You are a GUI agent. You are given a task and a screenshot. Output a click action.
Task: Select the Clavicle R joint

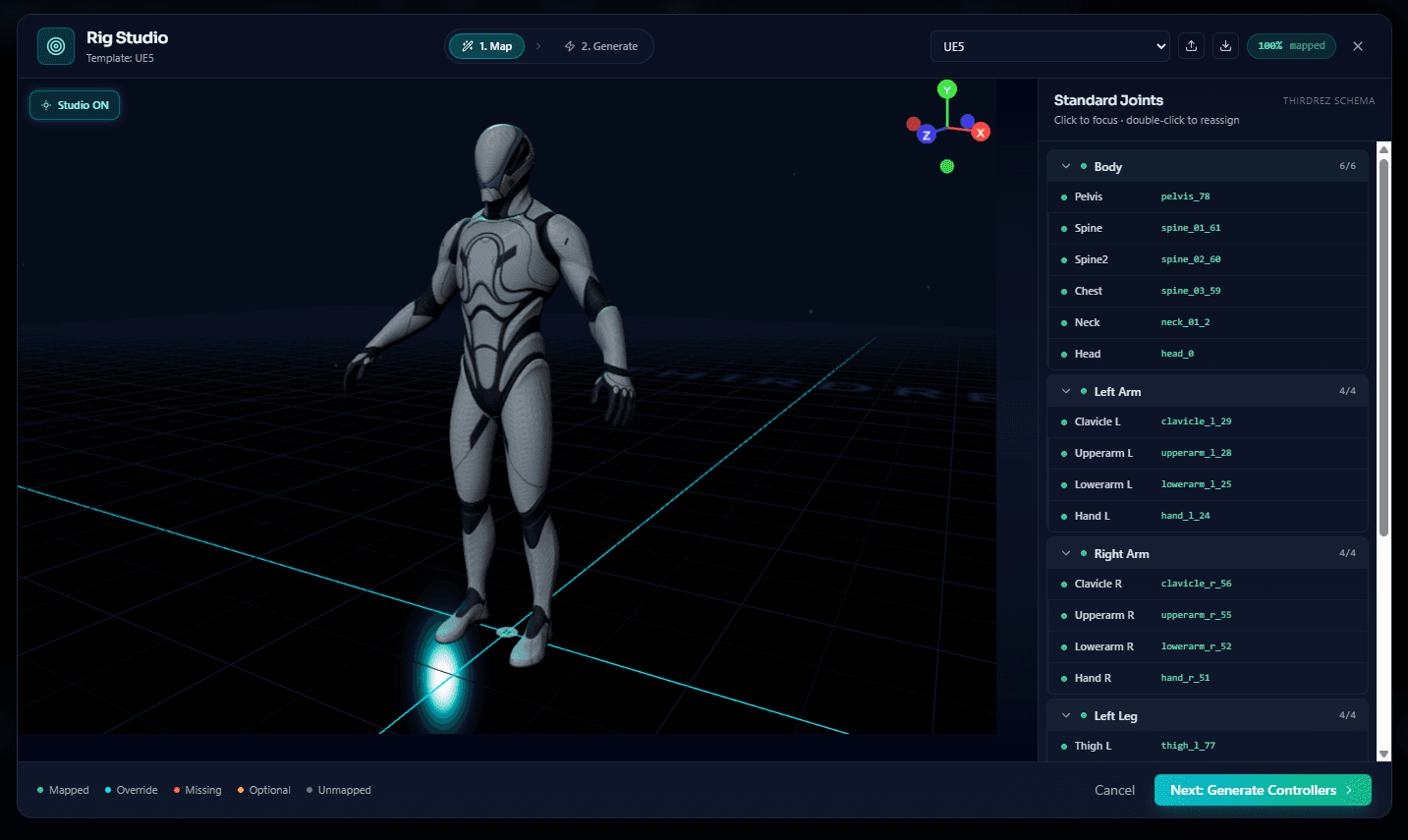[1208, 584]
